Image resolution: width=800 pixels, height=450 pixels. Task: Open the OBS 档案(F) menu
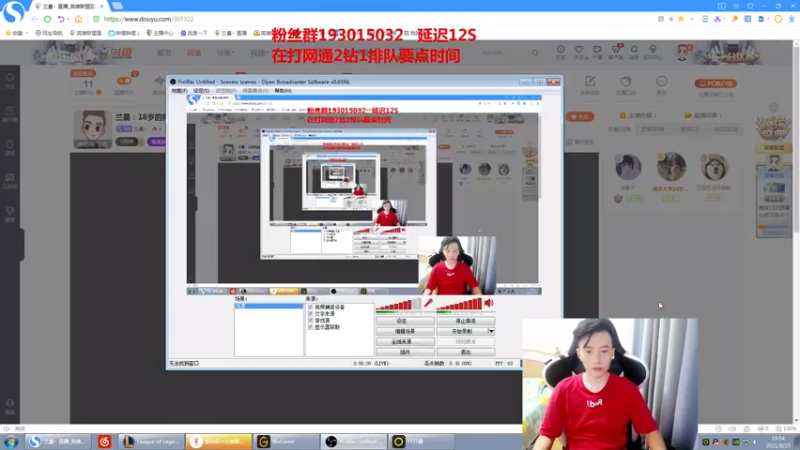pos(179,90)
